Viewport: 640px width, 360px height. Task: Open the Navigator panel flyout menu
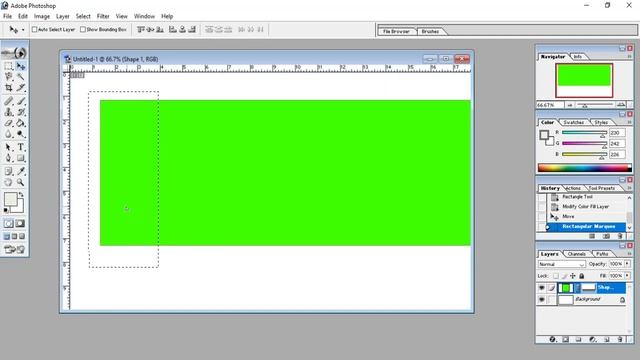(629, 57)
